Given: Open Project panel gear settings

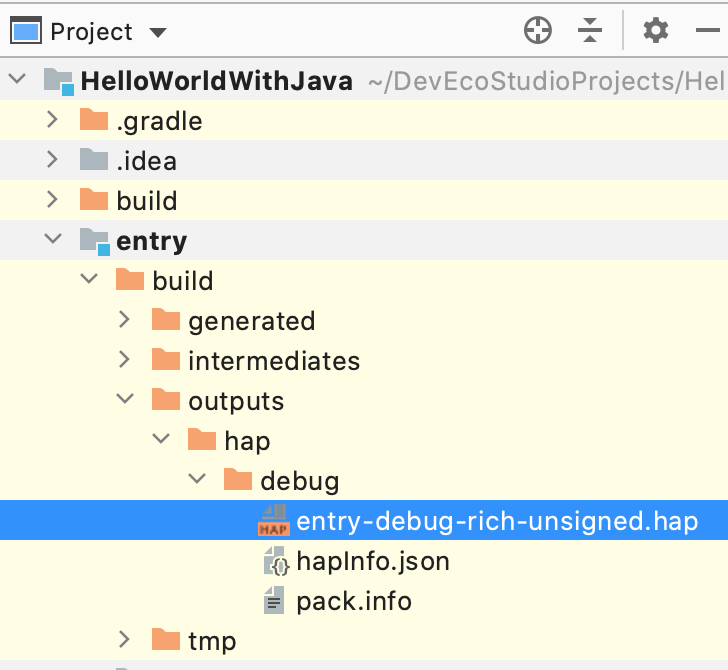Looking at the screenshot, I should (x=656, y=30).
